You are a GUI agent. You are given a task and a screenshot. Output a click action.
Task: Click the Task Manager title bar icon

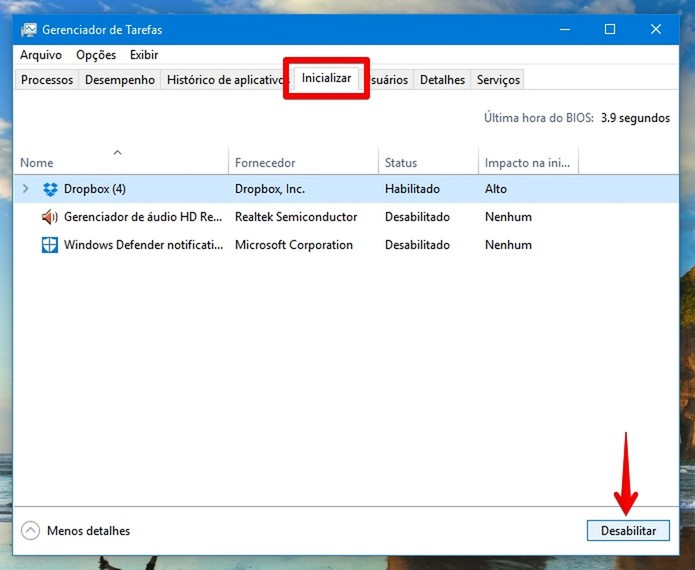[x=29, y=30]
